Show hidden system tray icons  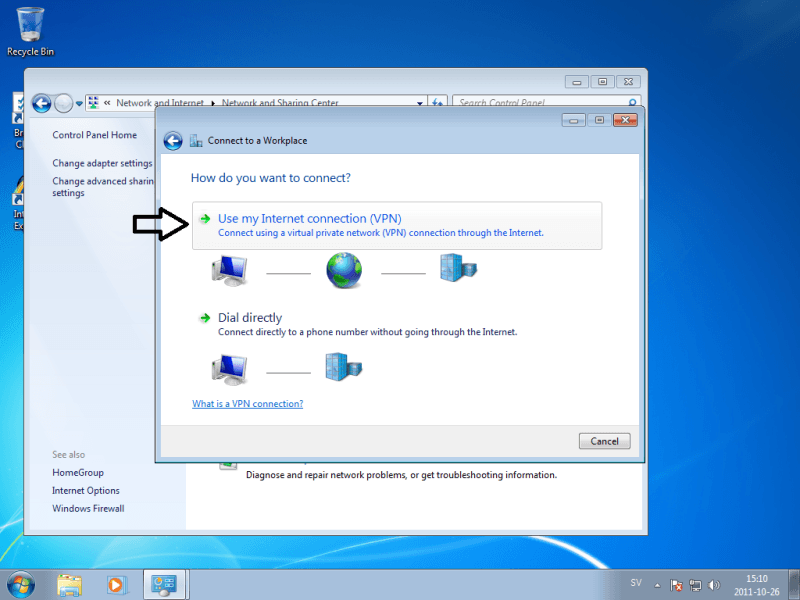(x=656, y=584)
